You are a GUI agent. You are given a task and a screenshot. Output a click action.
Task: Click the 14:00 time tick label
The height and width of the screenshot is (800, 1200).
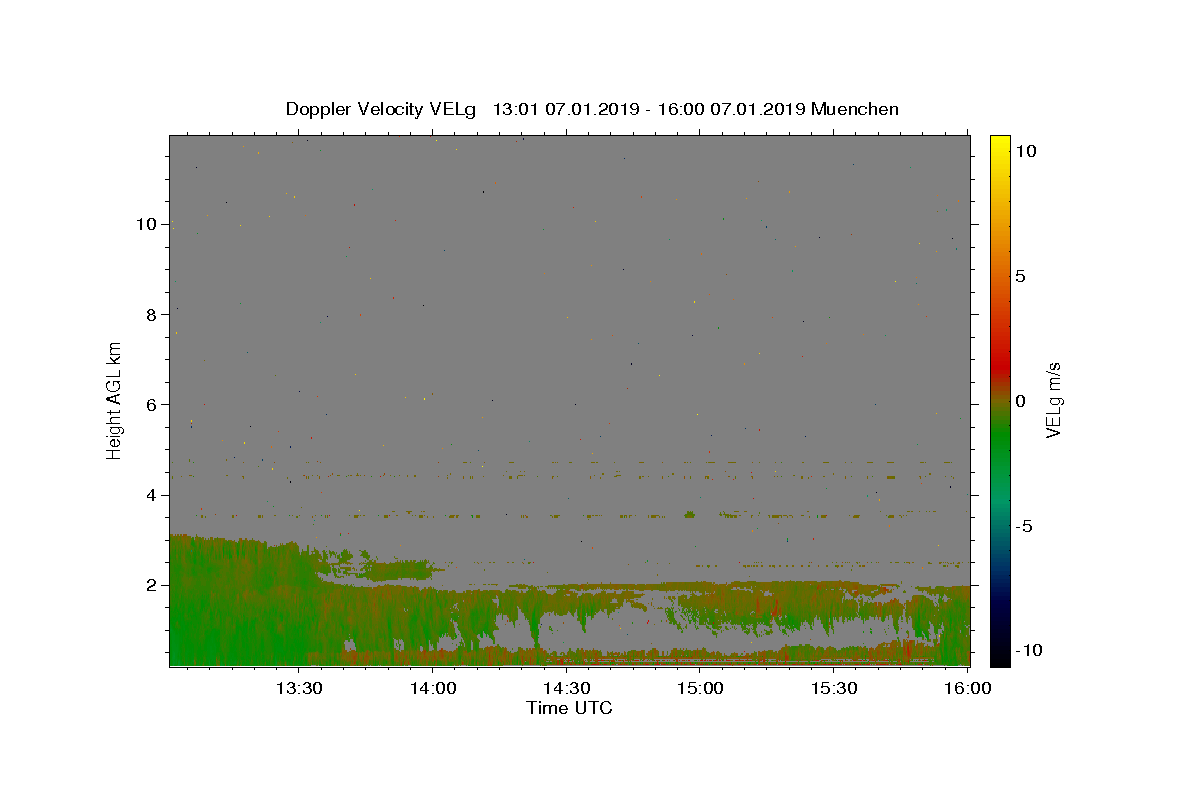[433, 688]
